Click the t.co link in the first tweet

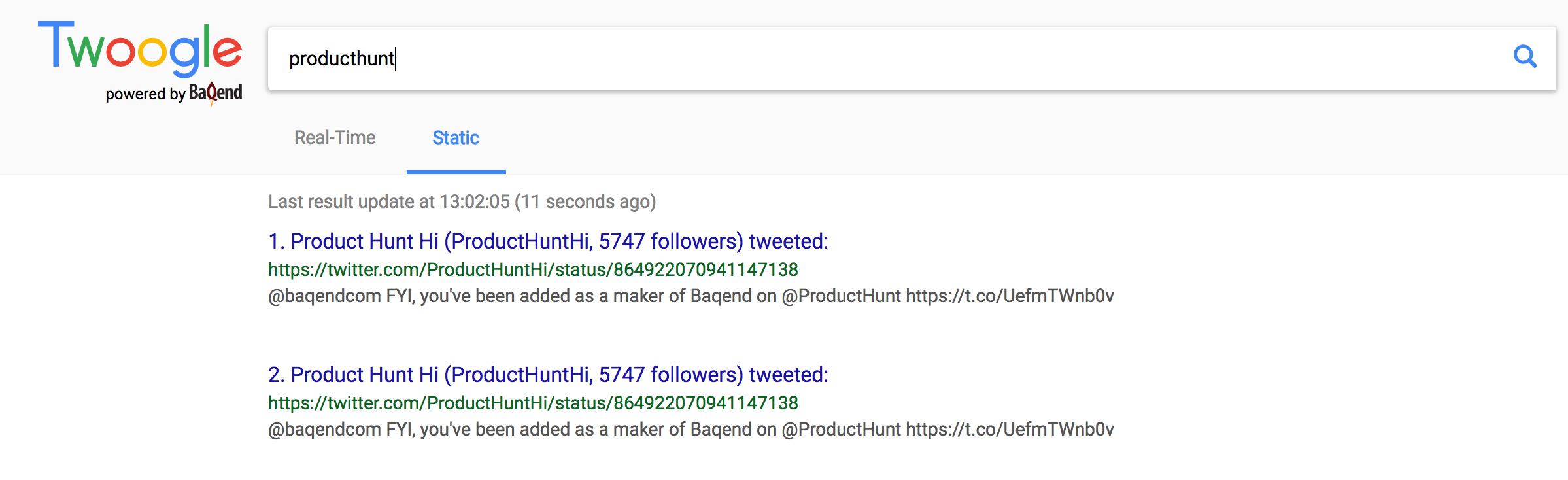pos(1010,296)
